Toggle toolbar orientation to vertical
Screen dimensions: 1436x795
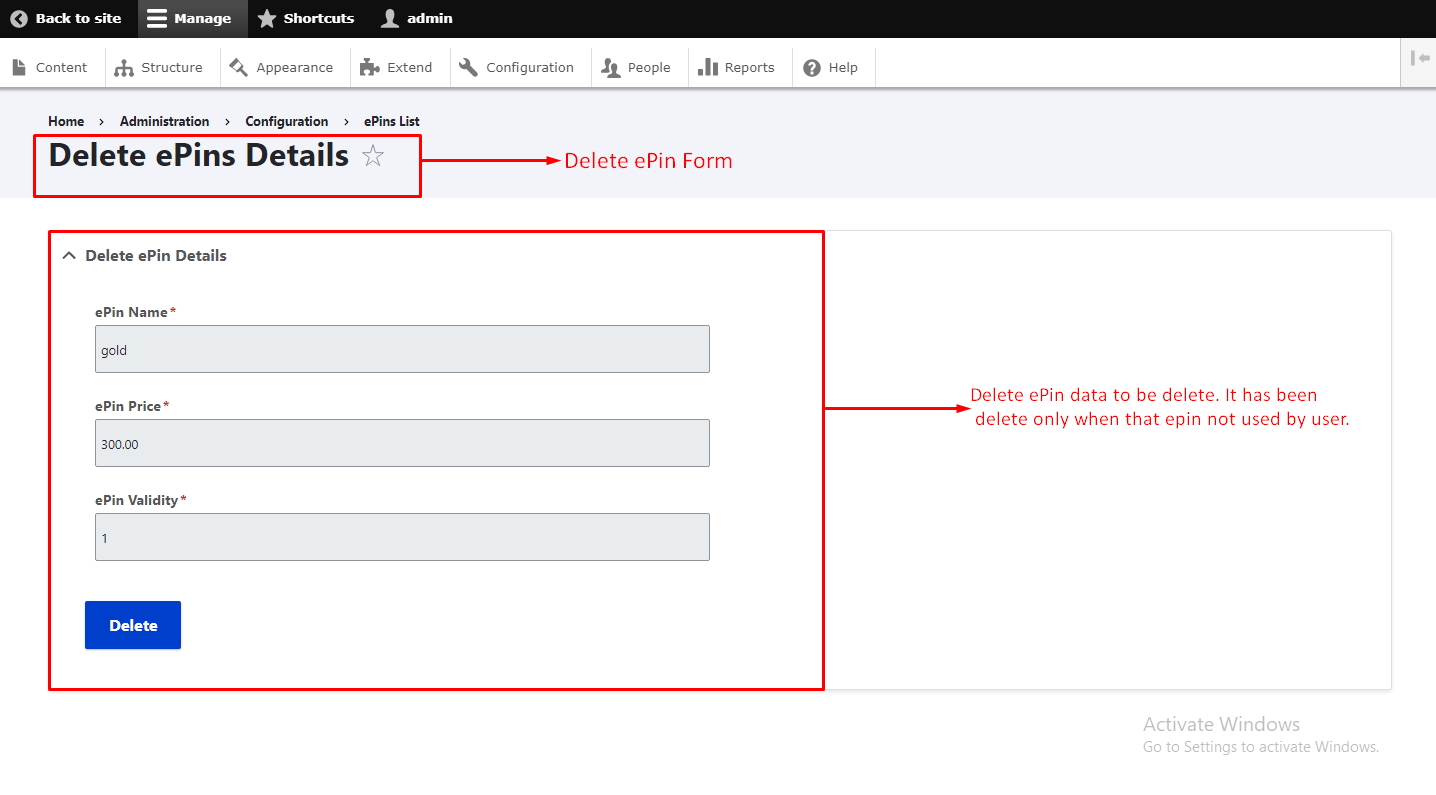point(1419,58)
